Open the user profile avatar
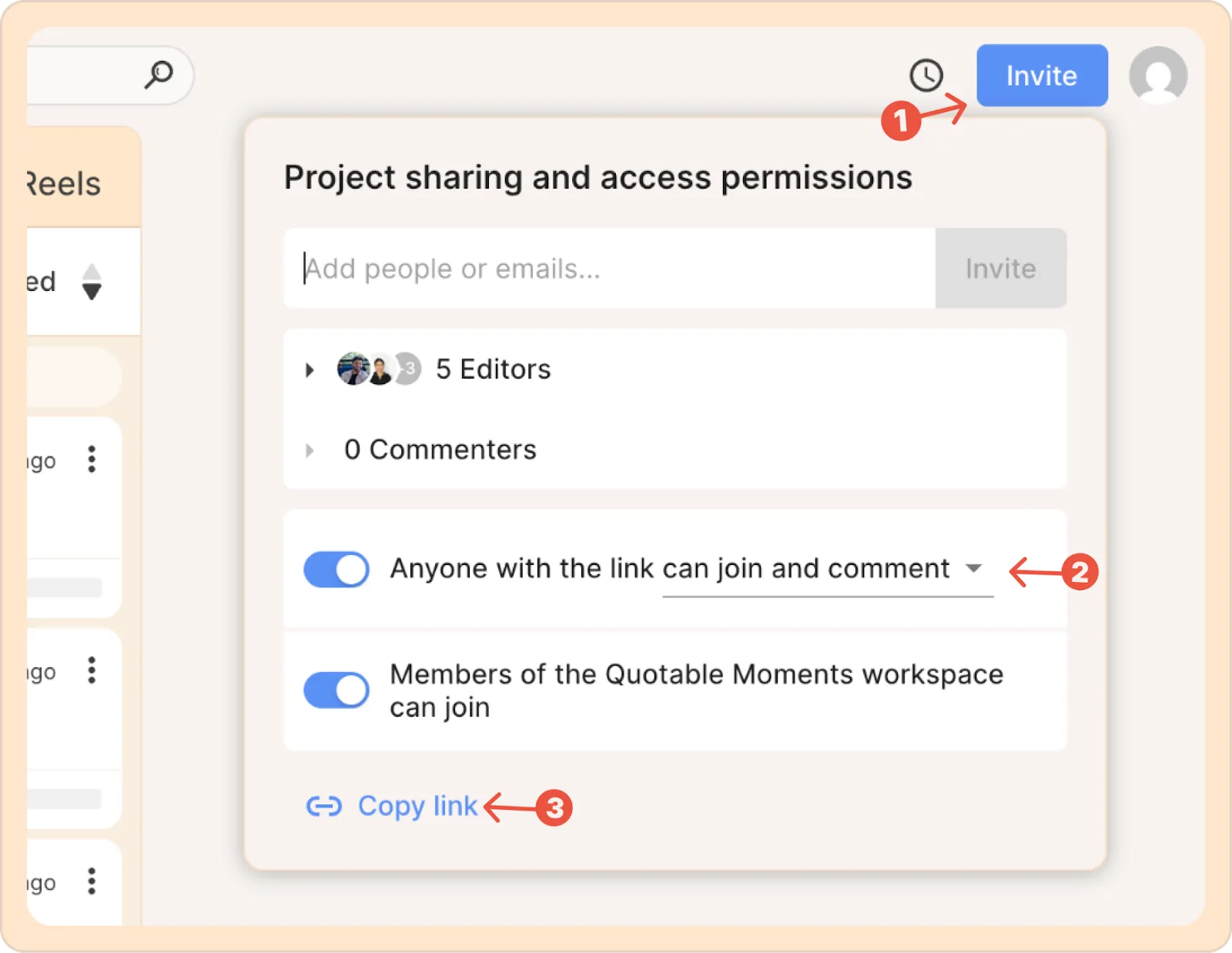Image resolution: width=1232 pixels, height=953 pixels. (1158, 75)
